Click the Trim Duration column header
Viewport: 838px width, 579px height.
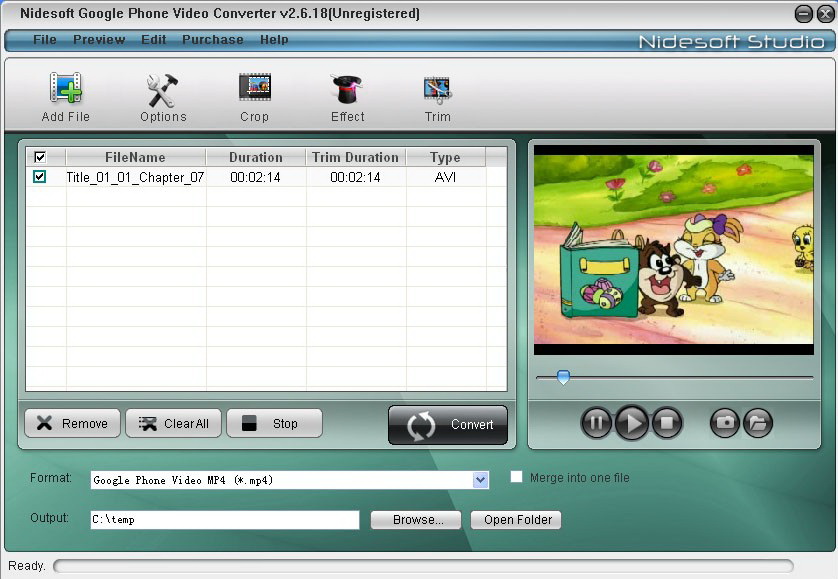(x=356, y=157)
